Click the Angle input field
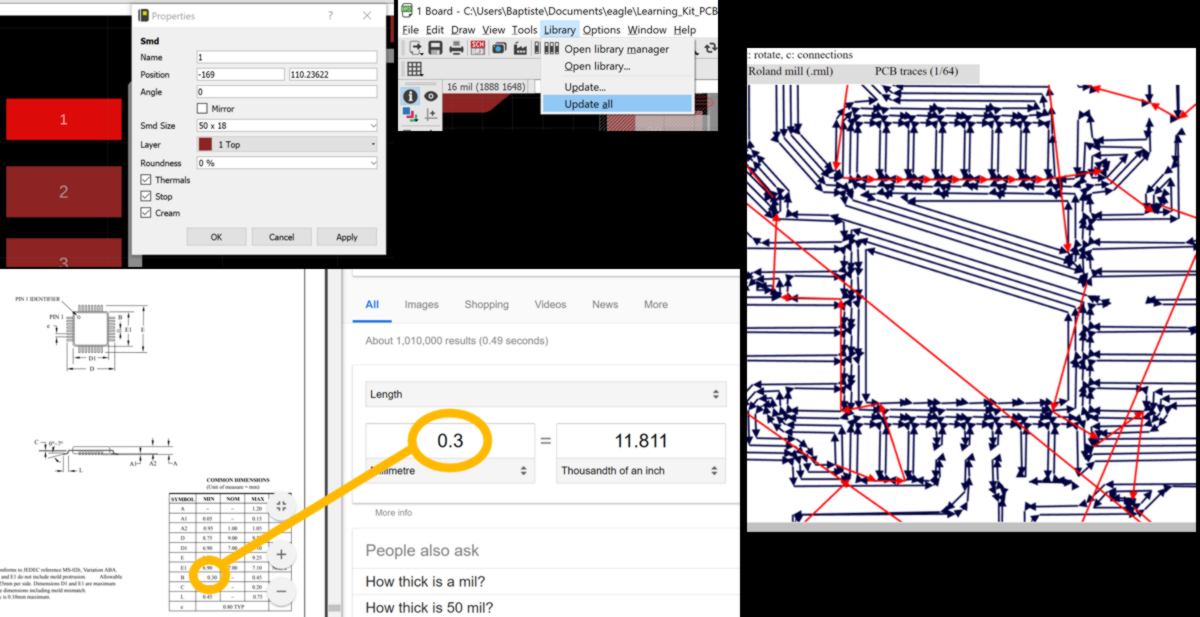This screenshot has width=1200, height=617. pos(286,92)
